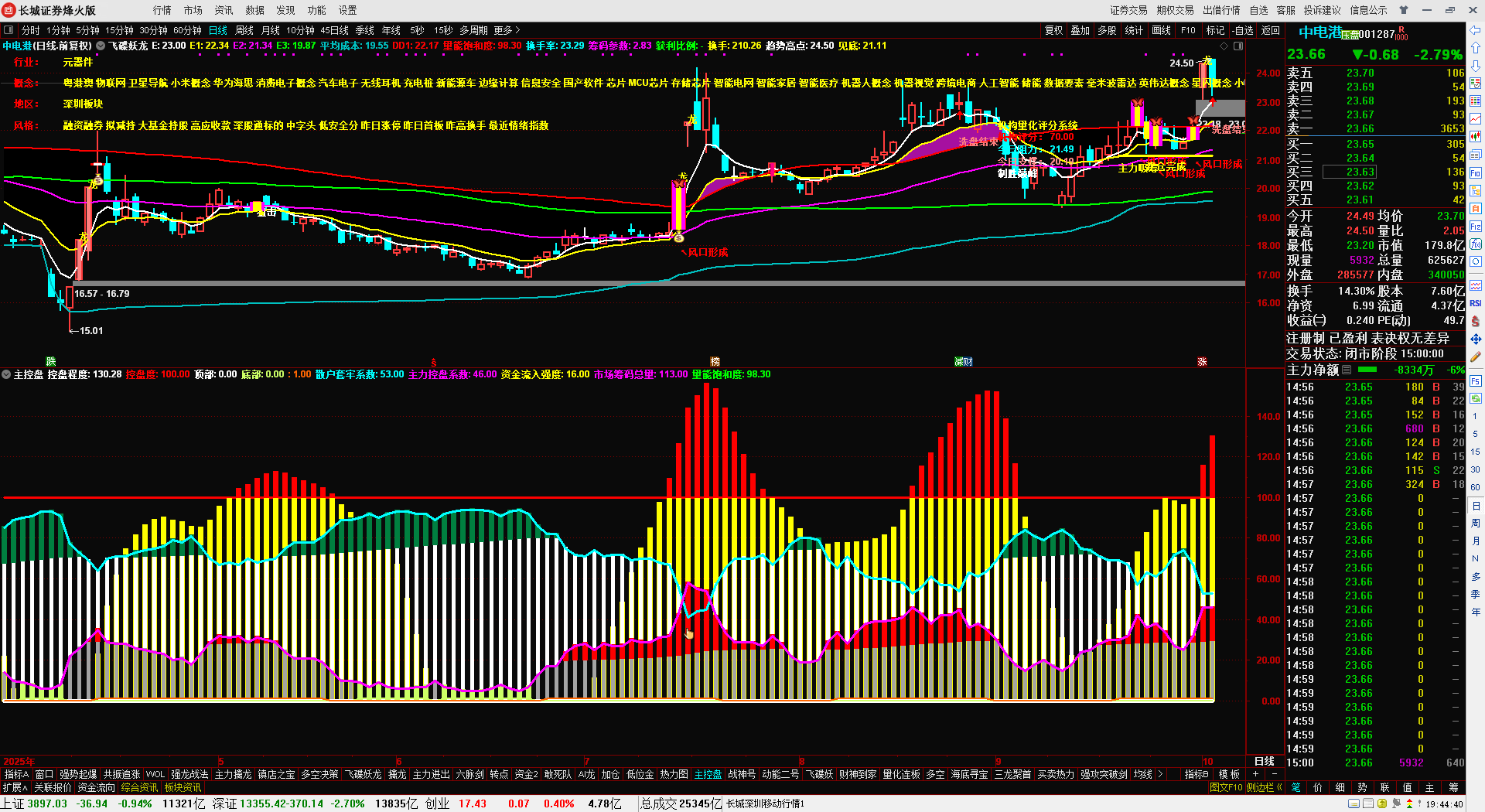The width and height of the screenshot is (1485, 812).
Task: Click the 画线 drawing button
Action: pyautogui.click(x=1162, y=30)
